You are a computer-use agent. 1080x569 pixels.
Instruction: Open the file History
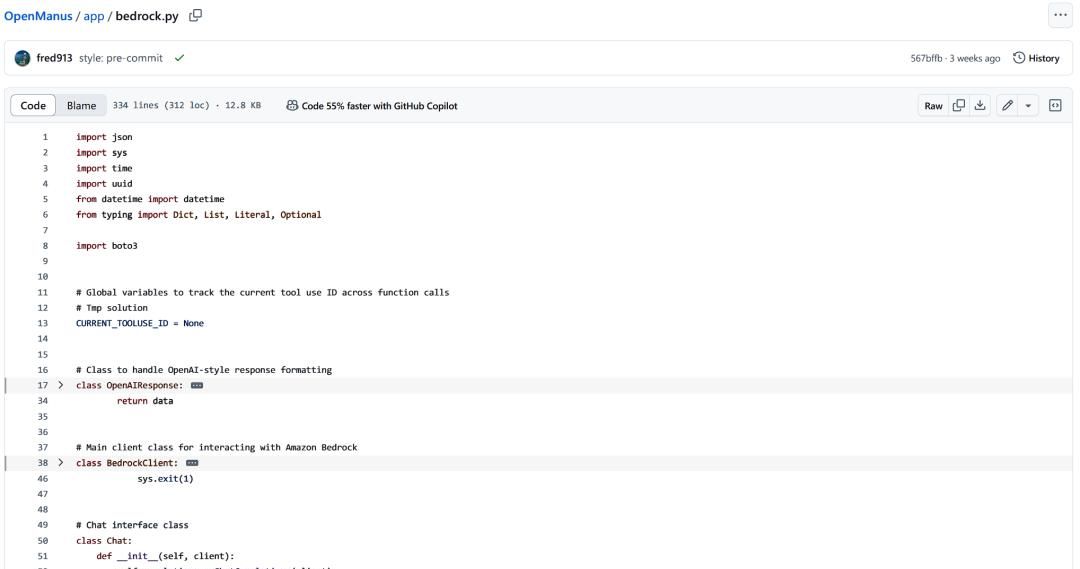(1036, 58)
